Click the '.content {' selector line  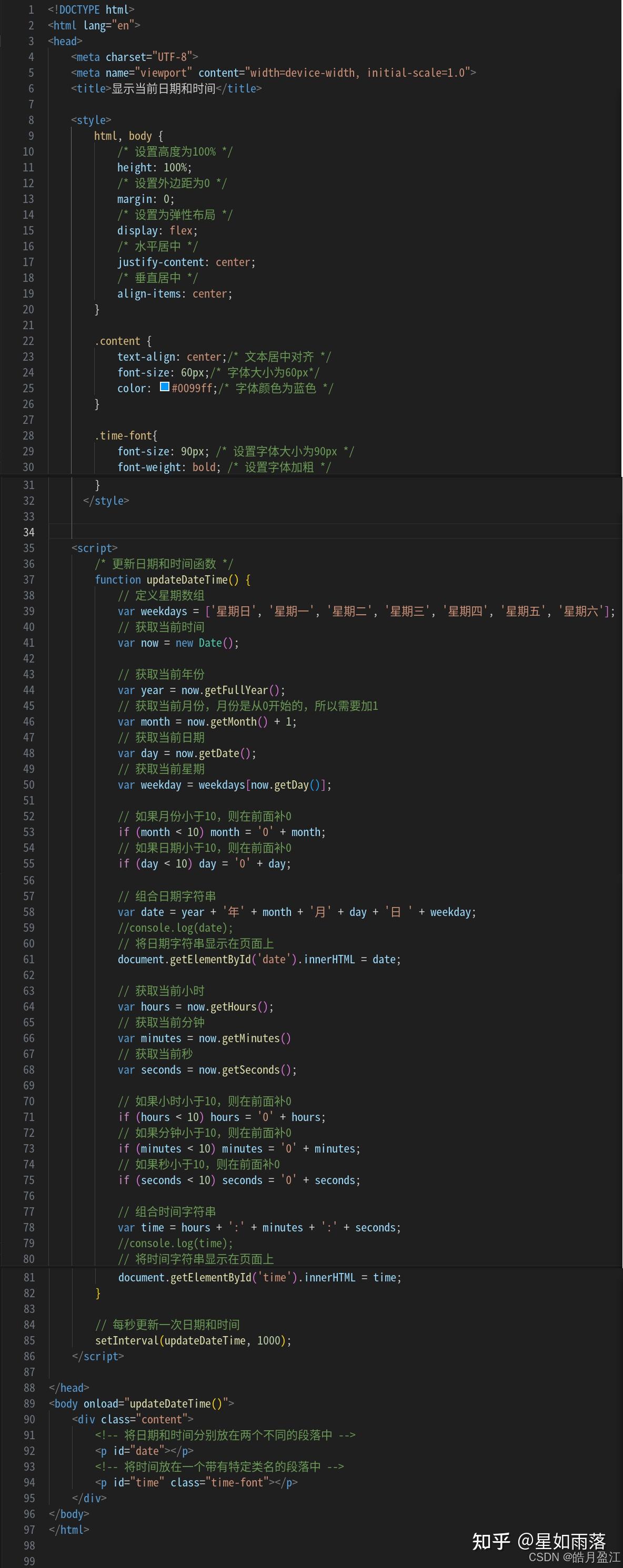point(123,341)
